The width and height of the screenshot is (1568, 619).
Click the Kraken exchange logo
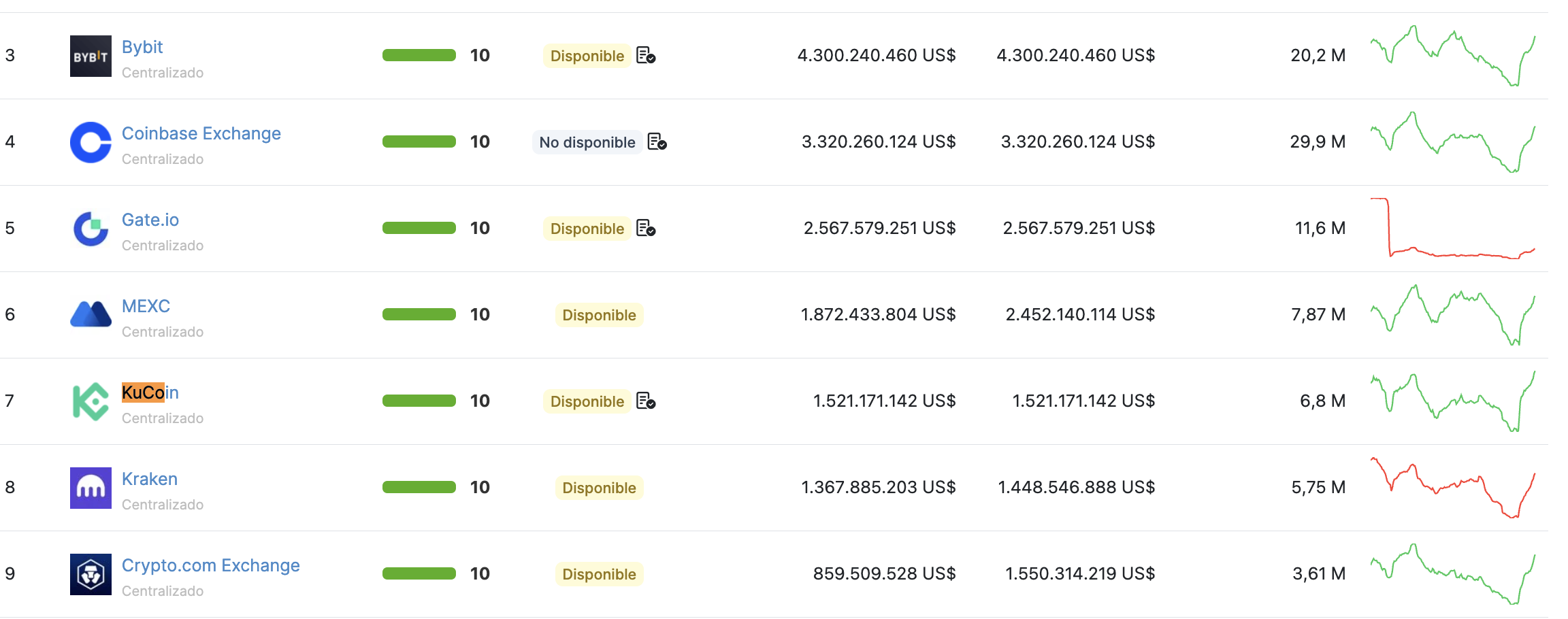tap(91, 488)
